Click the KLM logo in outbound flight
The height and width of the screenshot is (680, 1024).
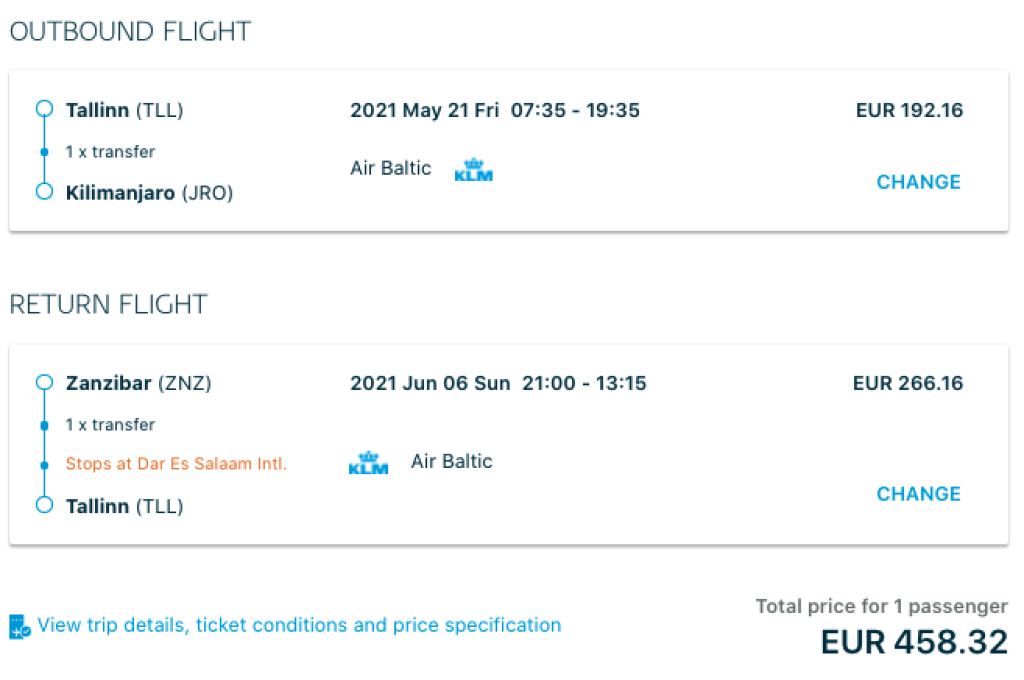(474, 170)
